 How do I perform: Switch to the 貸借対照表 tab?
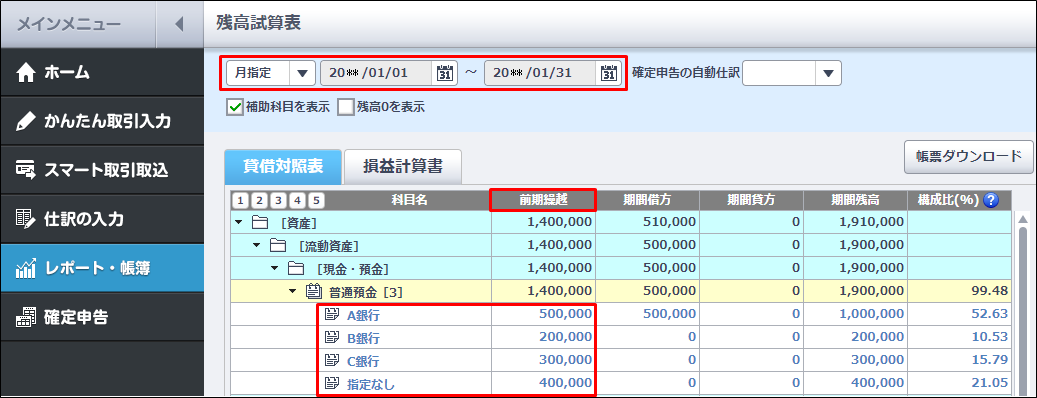[283, 167]
